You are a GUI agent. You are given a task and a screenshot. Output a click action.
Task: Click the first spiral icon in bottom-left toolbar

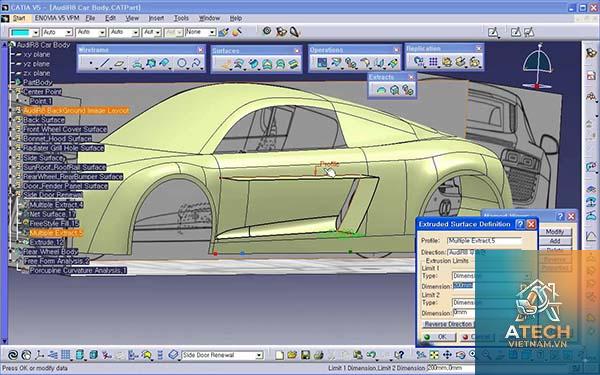pyautogui.click(x=13, y=355)
